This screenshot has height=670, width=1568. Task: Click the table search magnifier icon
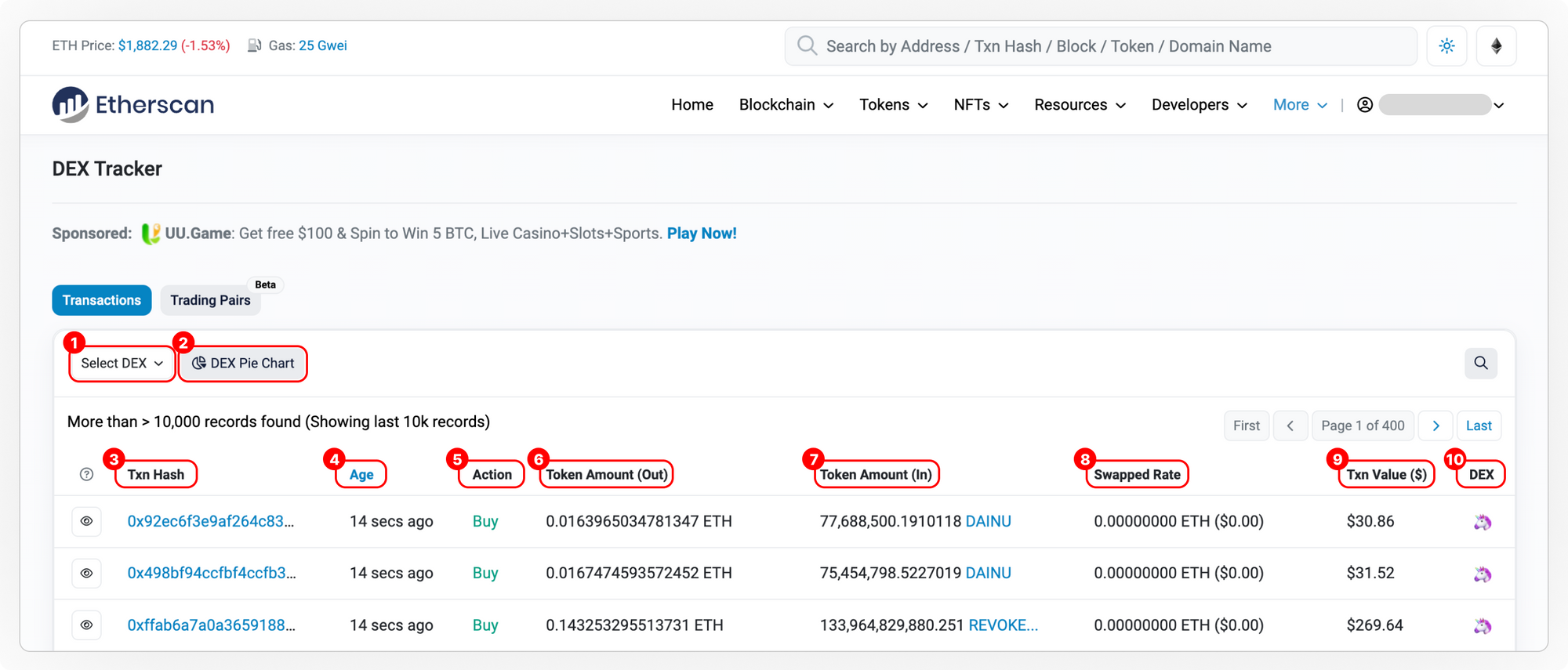tap(1480, 363)
